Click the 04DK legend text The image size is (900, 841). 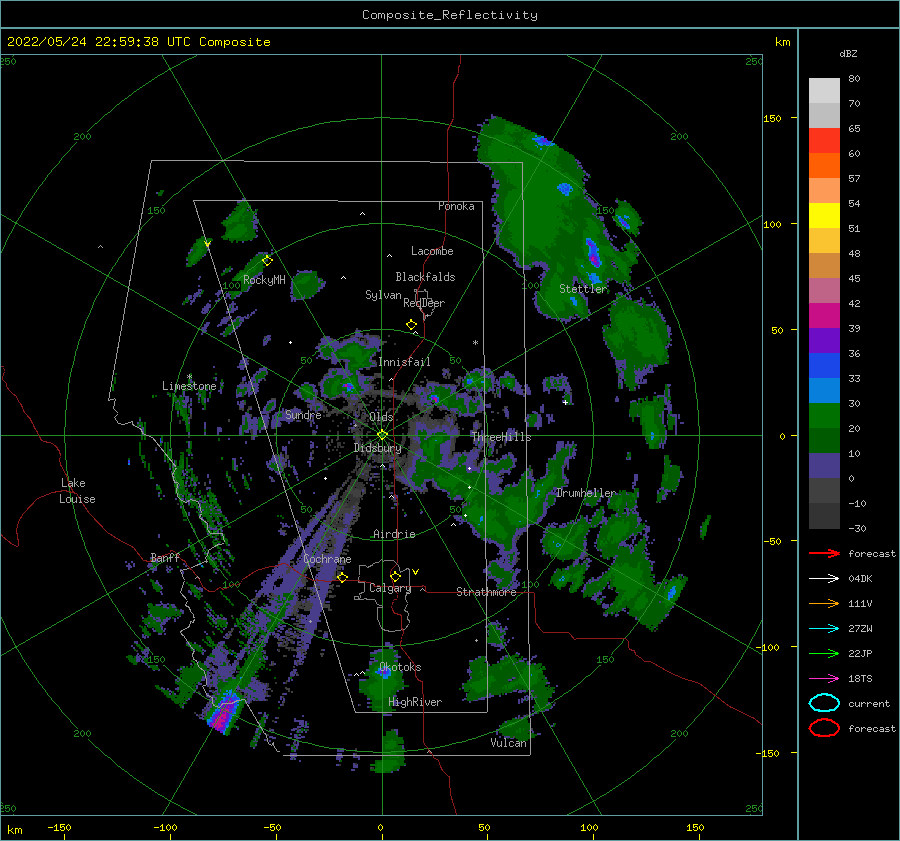[x=860, y=579]
